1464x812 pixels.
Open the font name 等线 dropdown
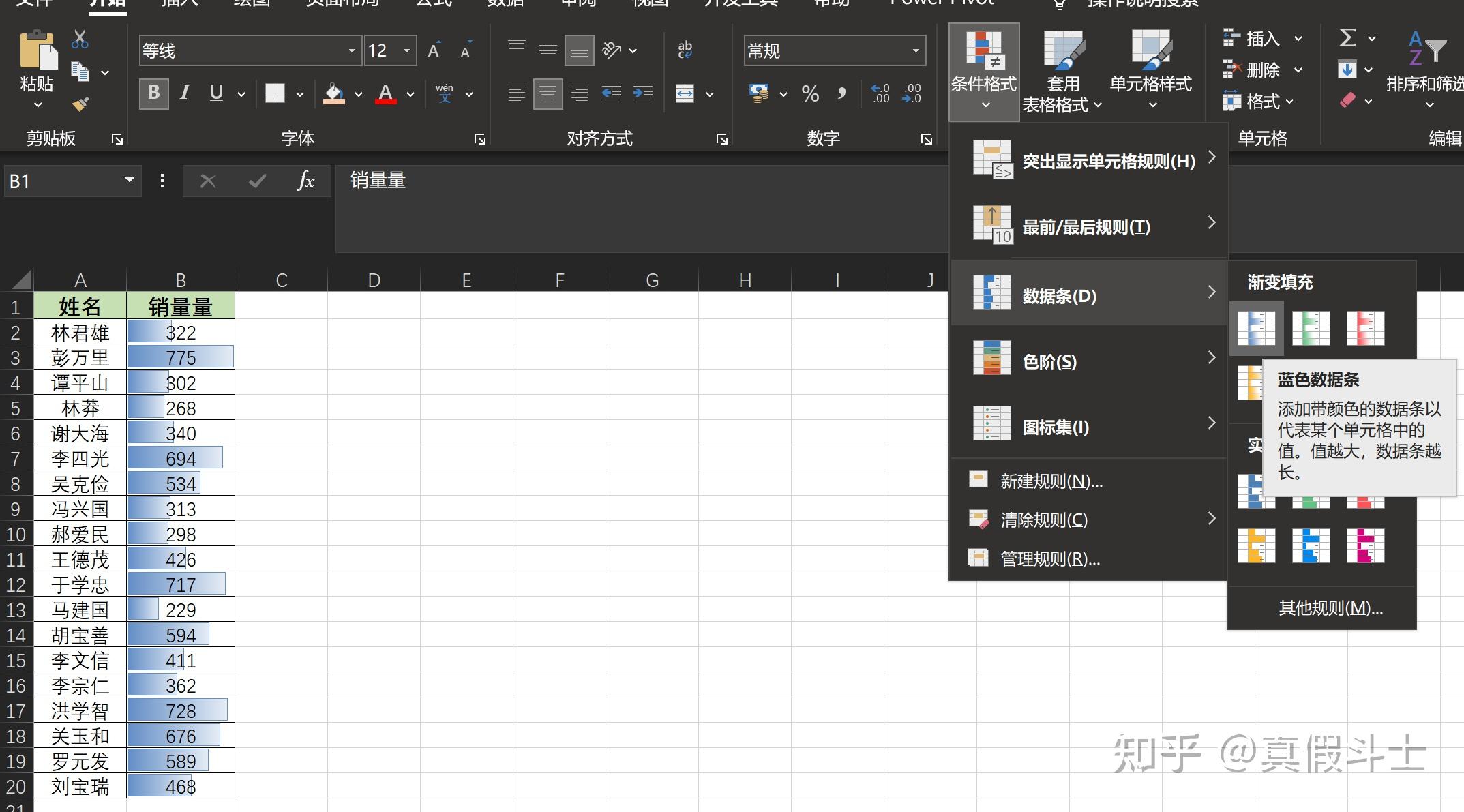pyautogui.click(x=352, y=50)
